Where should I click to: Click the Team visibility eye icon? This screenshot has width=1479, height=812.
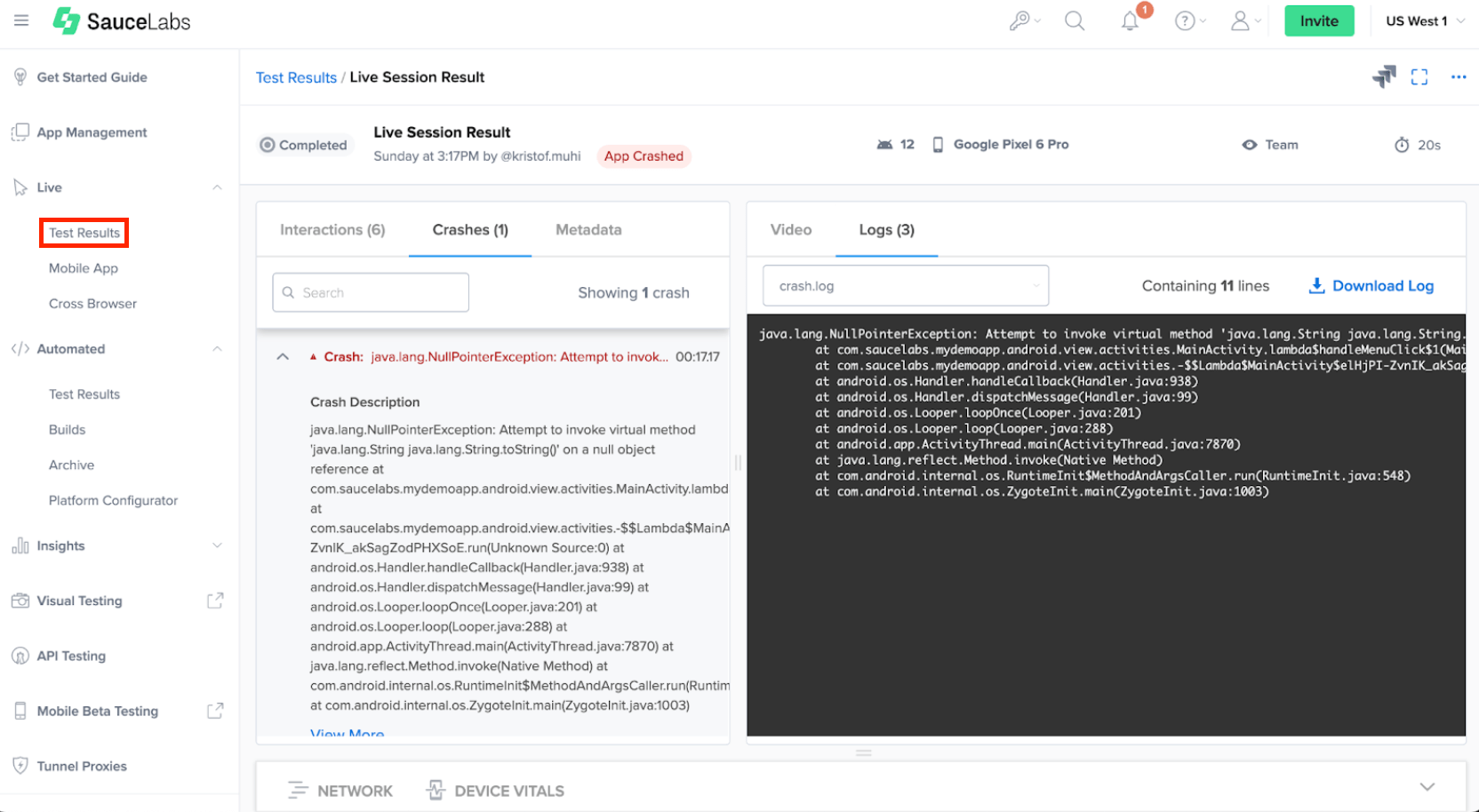coord(1250,145)
